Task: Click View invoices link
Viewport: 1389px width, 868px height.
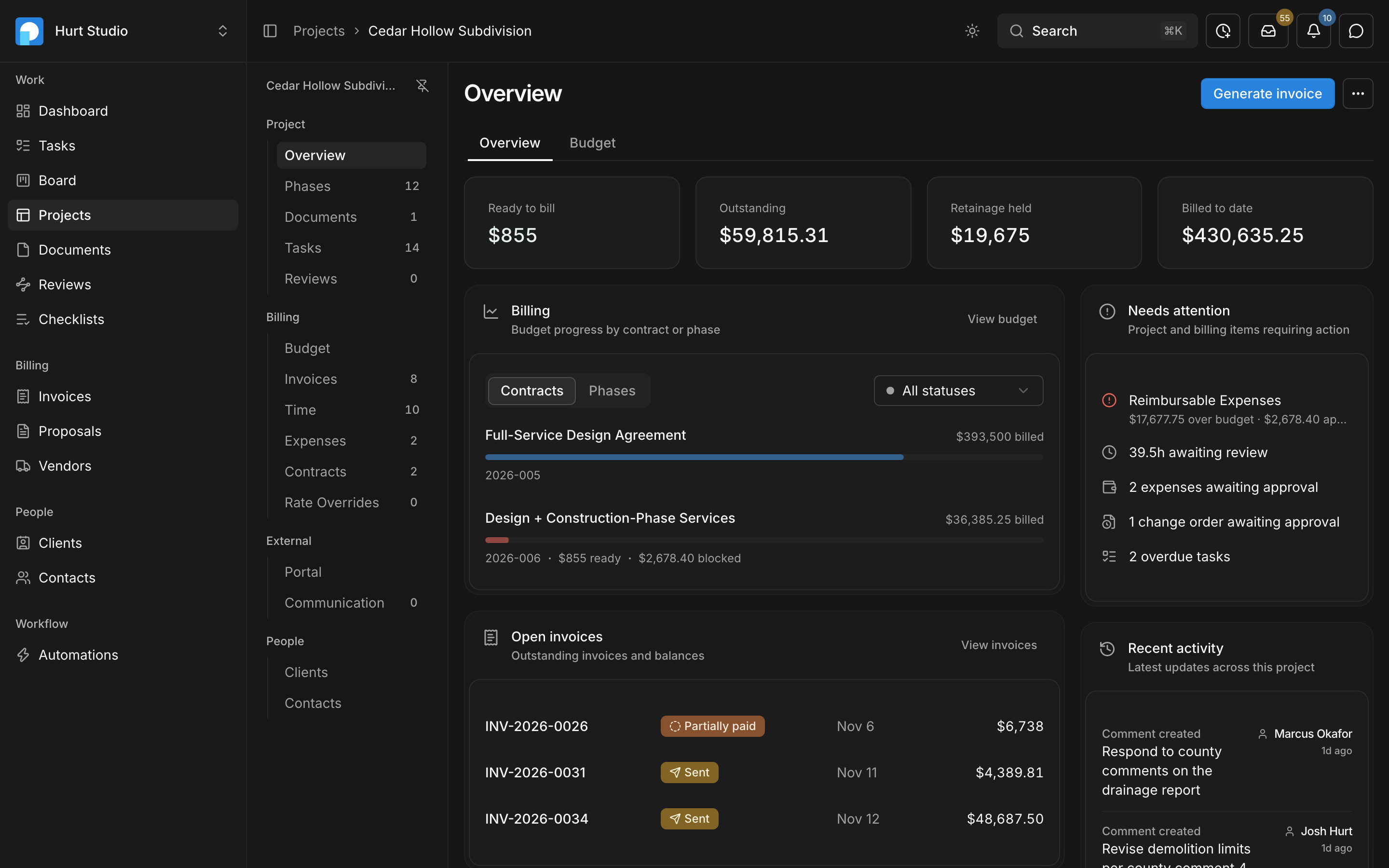Action: coord(999,645)
